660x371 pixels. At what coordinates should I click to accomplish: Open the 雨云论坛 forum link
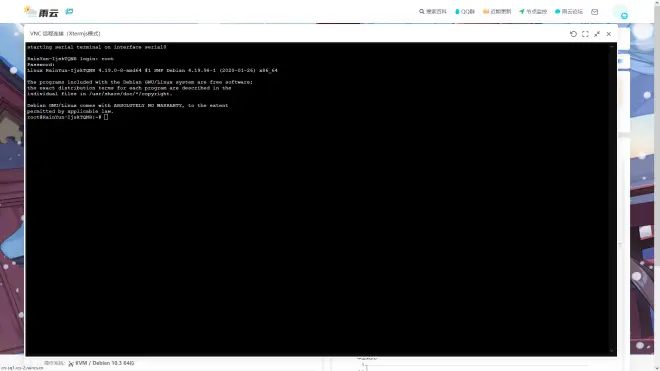(569, 12)
